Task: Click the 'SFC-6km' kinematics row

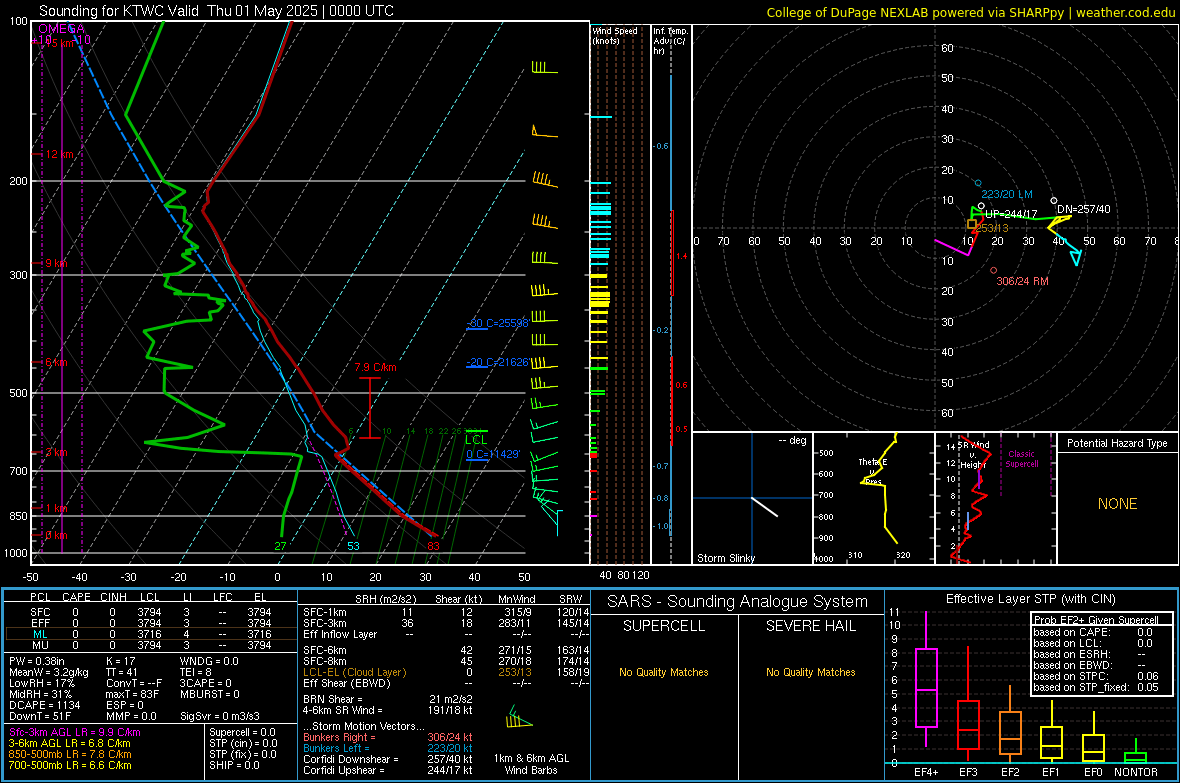Action: [x=446, y=650]
